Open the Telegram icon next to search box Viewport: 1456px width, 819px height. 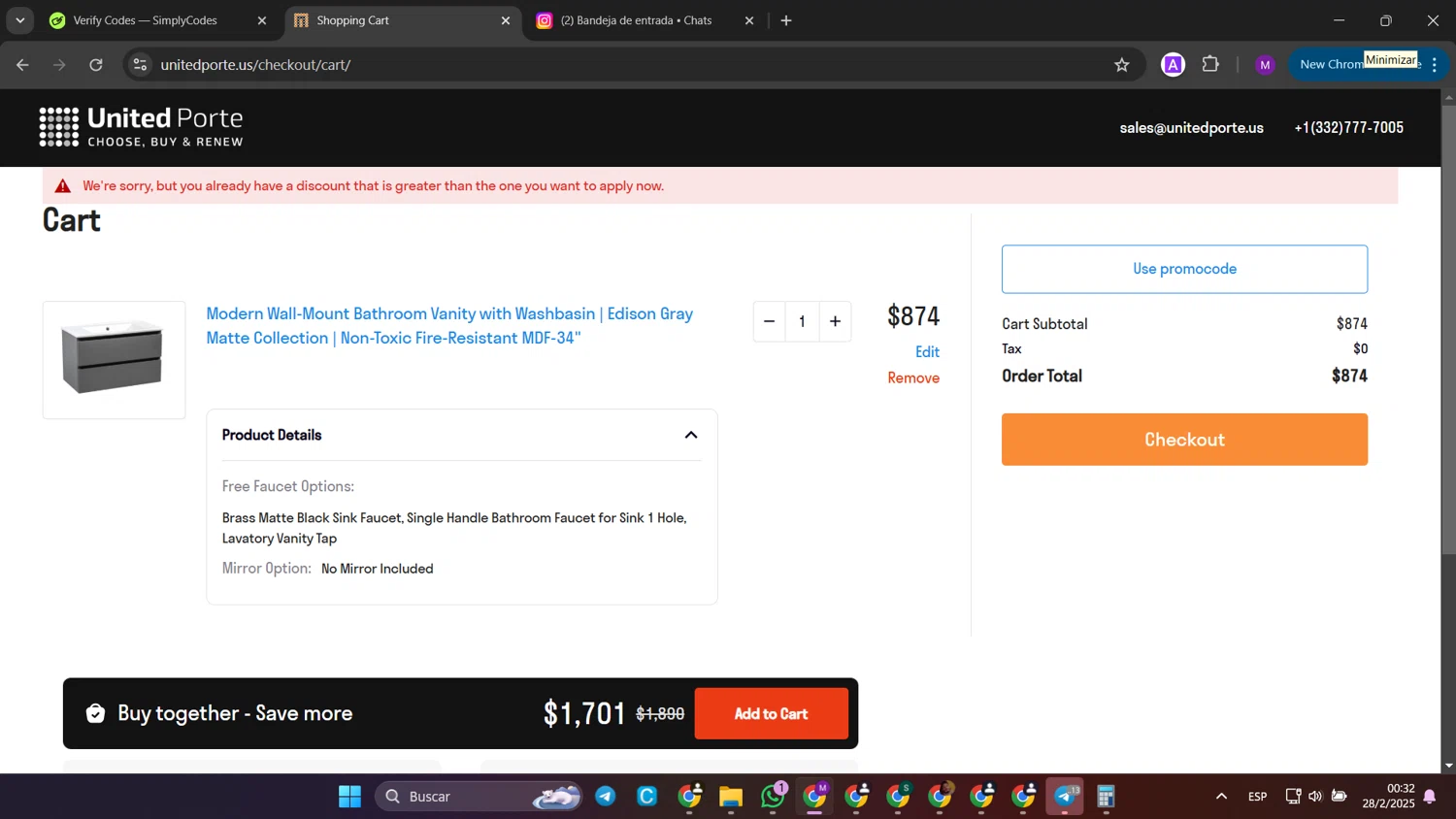click(606, 797)
